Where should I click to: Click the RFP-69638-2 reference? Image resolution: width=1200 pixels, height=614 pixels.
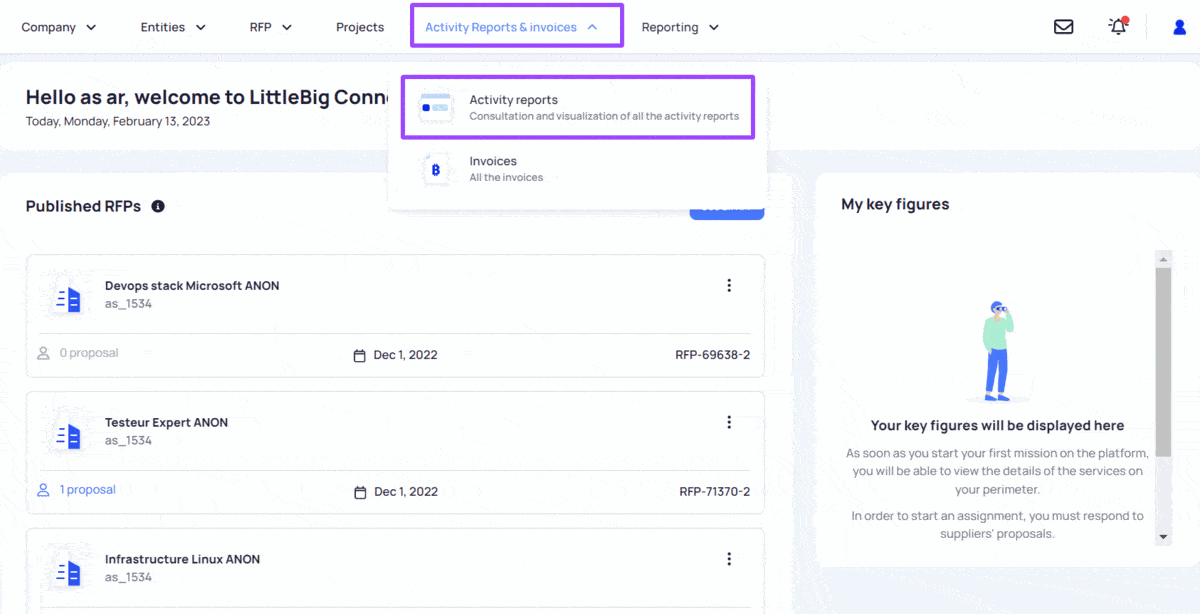714,355
